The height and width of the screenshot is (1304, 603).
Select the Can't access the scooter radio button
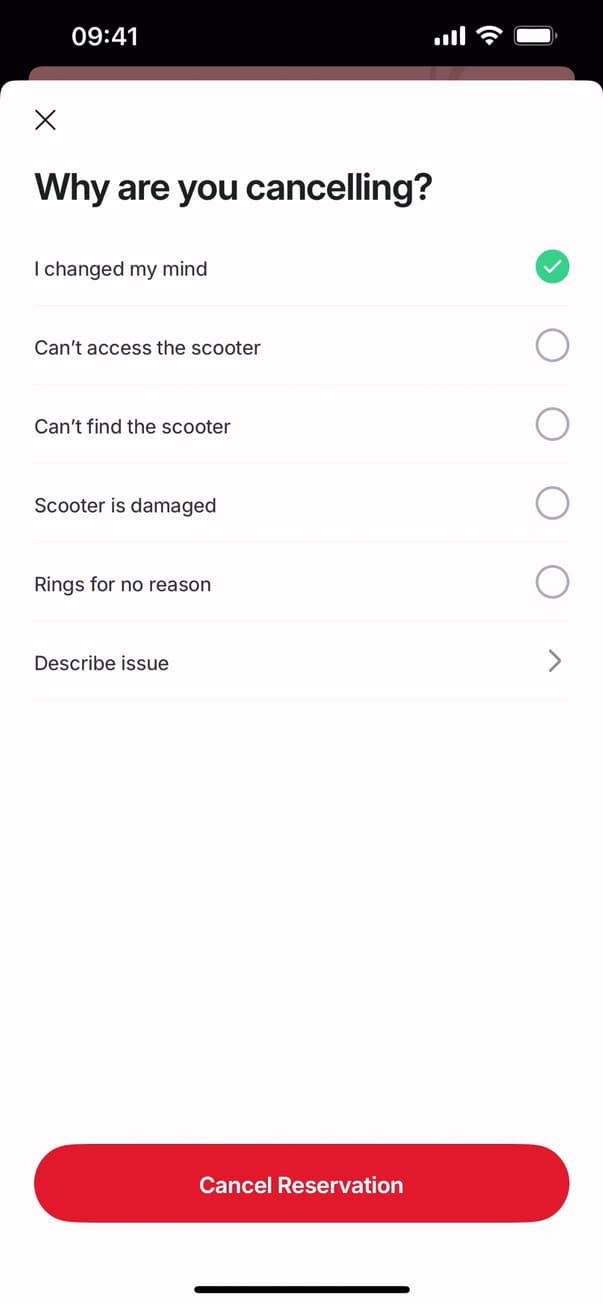[x=552, y=346]
